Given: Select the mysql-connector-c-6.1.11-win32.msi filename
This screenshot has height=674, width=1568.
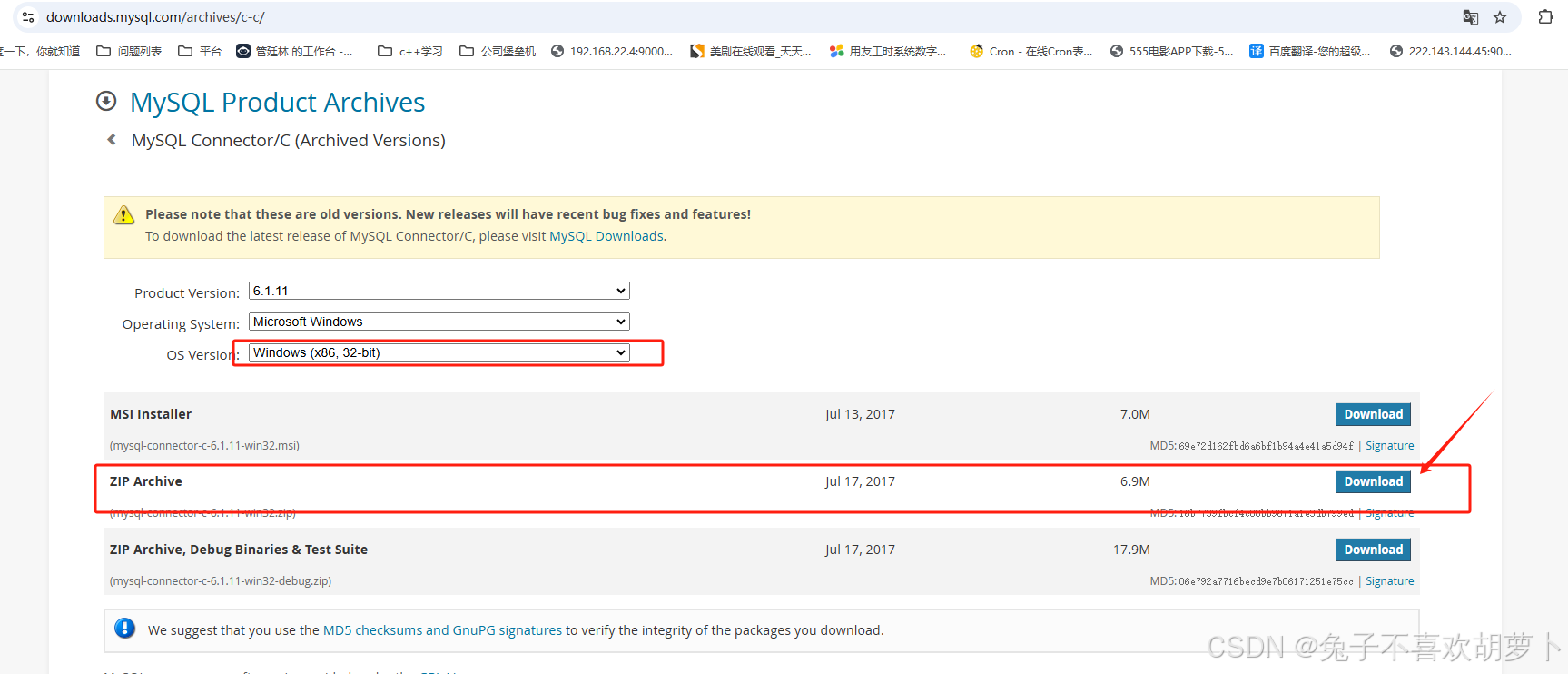Looking at the screenshot, I should coord(204,446).
